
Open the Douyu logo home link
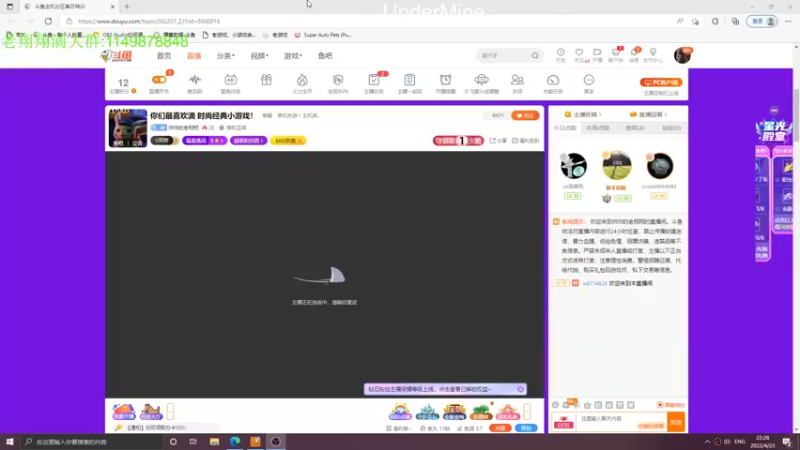tap(116, 56)
